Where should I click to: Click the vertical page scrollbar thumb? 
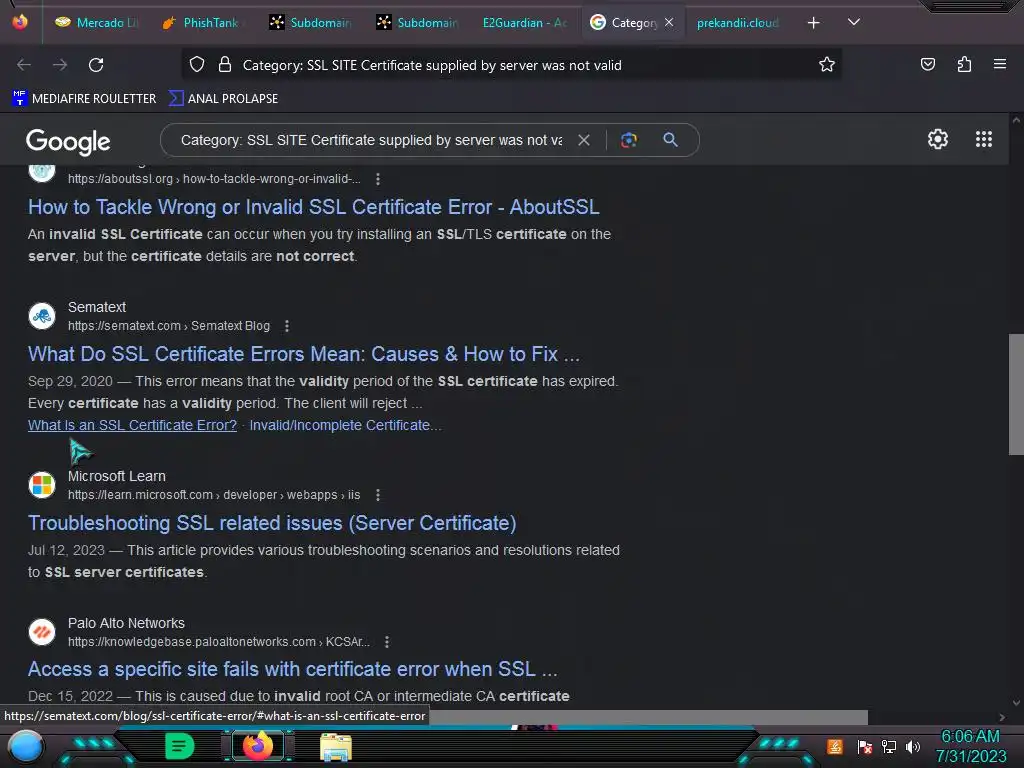(1016, 394)
